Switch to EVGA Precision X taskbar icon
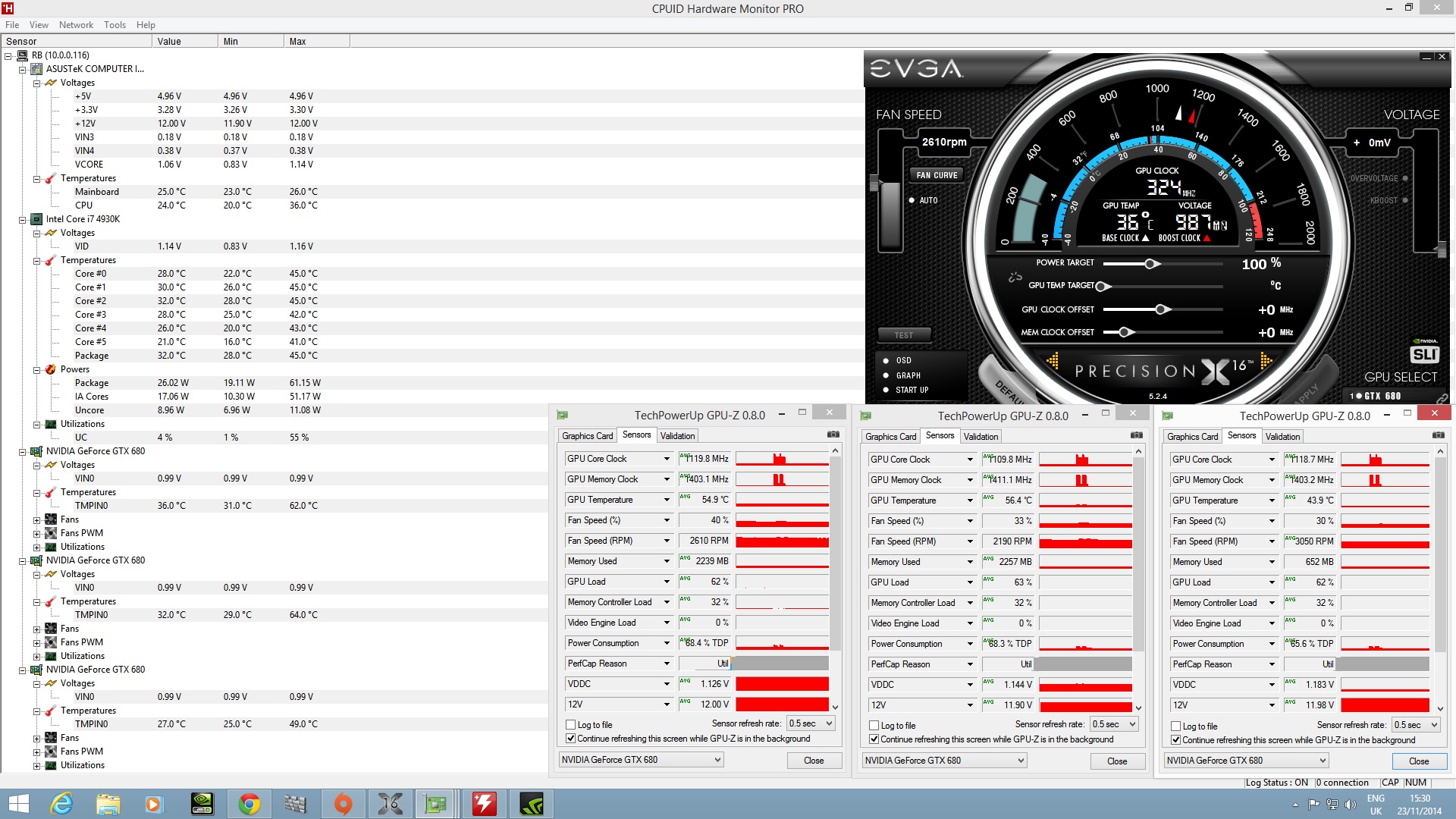The width and height of the screenshot is (1456, 819). coord(390,804)
